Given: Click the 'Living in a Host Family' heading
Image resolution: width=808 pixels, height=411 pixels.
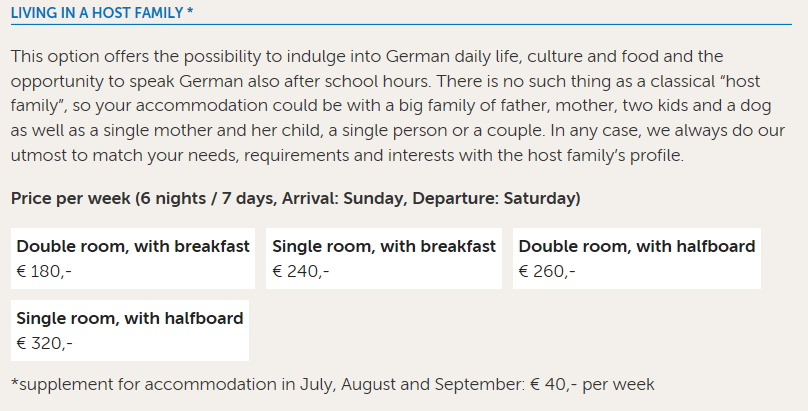Looking at the screenshot, I should click(102, 12).
